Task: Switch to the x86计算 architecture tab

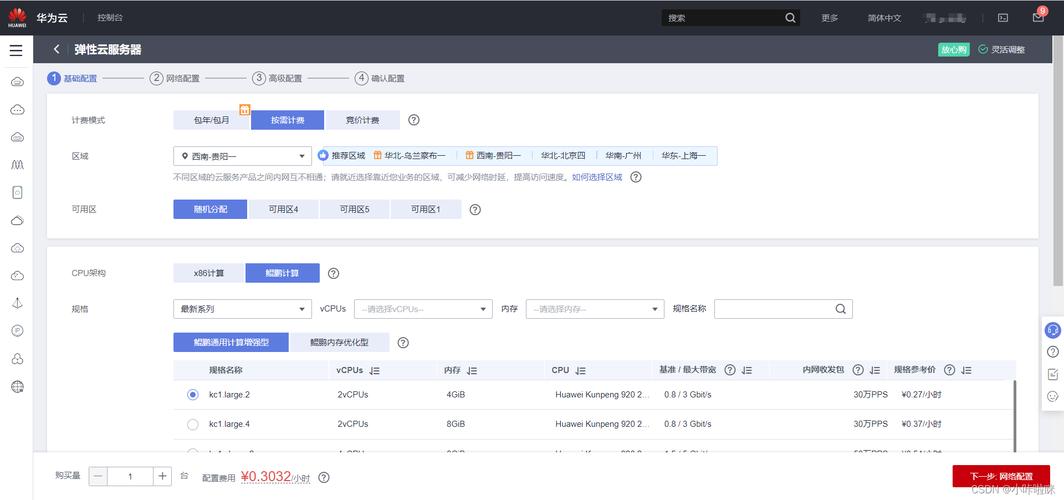Action: (x=209, y=273)
